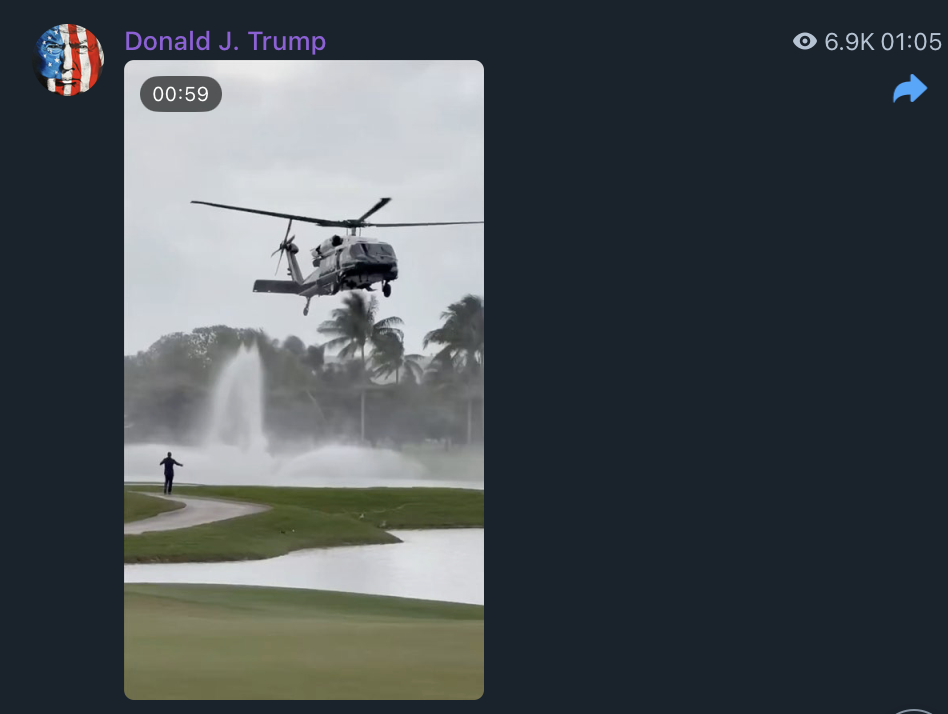Click the foreground grass in the video
The image size is (948, 714).
[304, 647]
